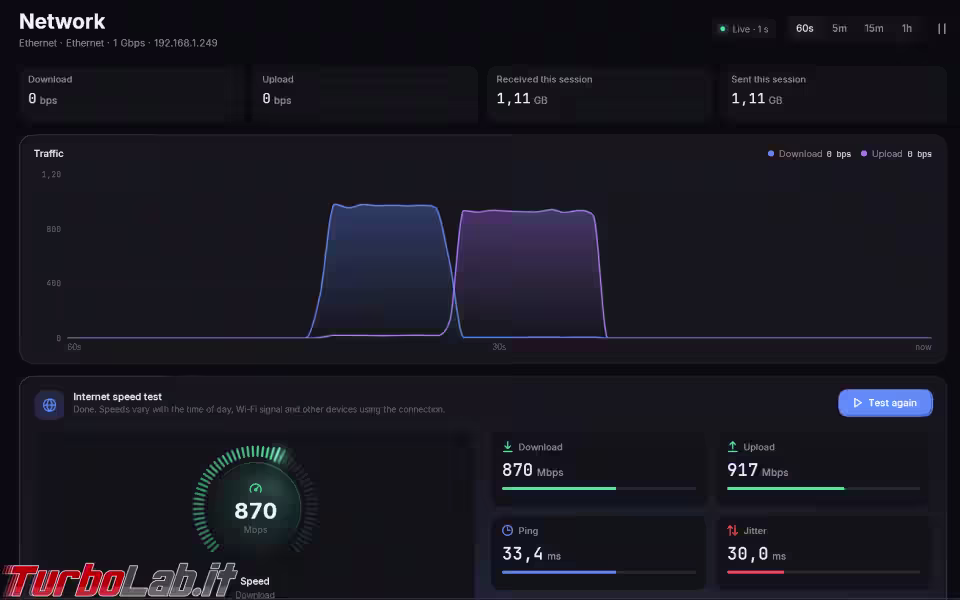Image resolution: width=960 pixels, height=600 pixels.
Task: Click the Download speed progress bar
Action: pos(599,489)
